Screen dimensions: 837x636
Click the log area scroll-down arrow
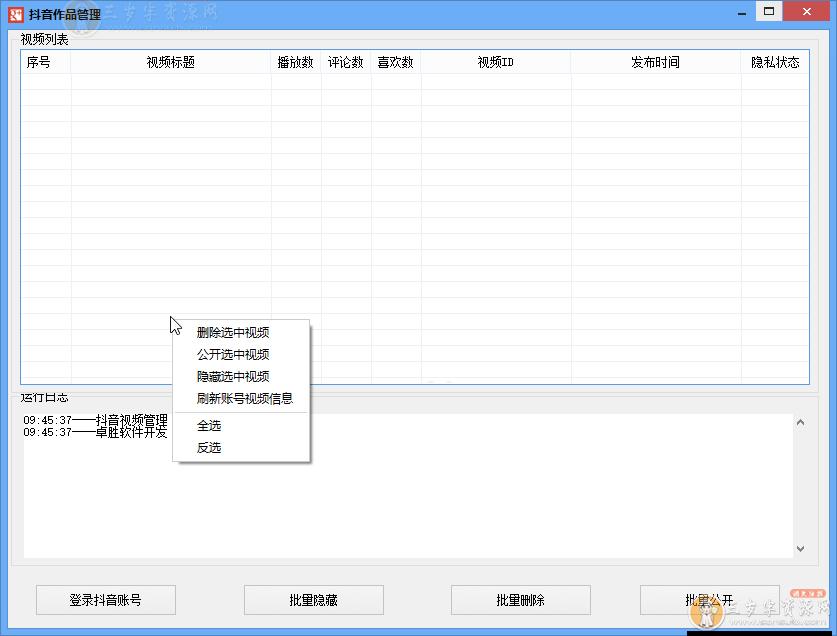[x=800, y=549]
